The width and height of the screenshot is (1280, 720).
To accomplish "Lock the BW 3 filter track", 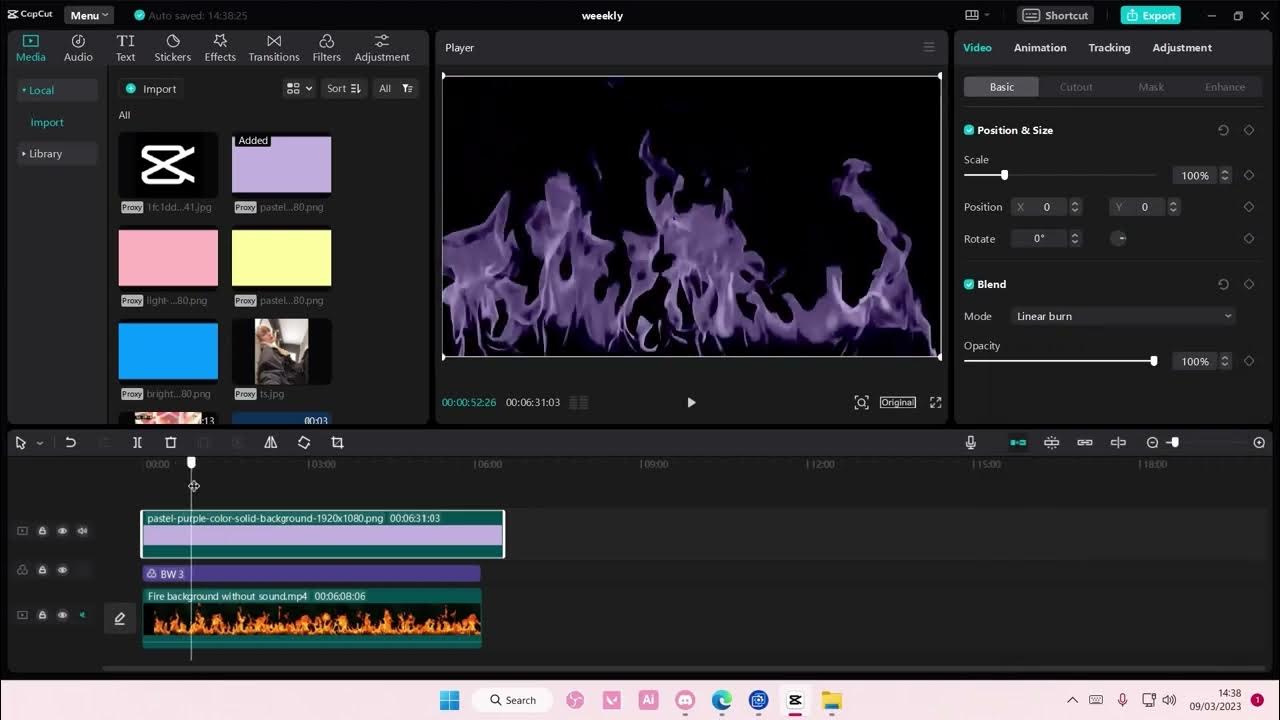I will point(42,570).
